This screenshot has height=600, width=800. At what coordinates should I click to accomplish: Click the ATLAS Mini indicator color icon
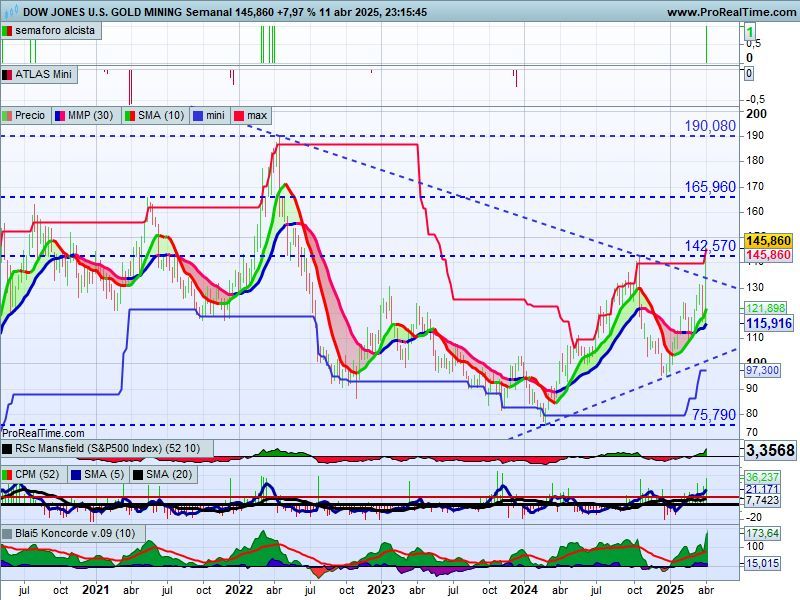[7, 74]
